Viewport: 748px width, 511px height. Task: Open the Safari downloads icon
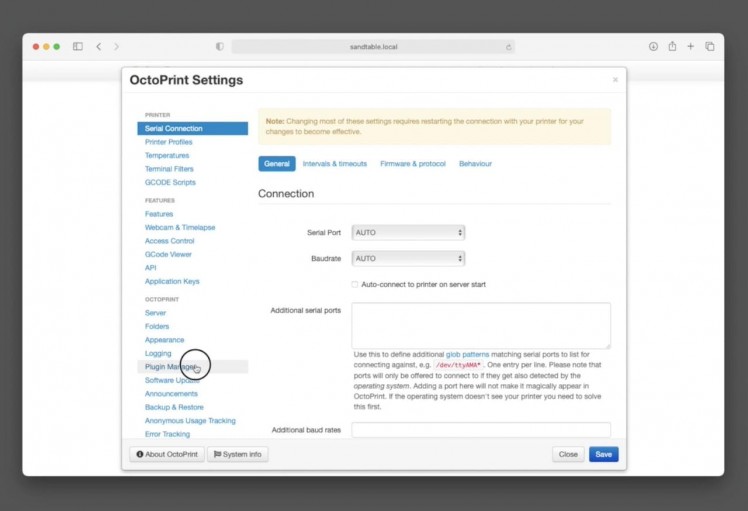pyautogui.click(x=653, y=46)
